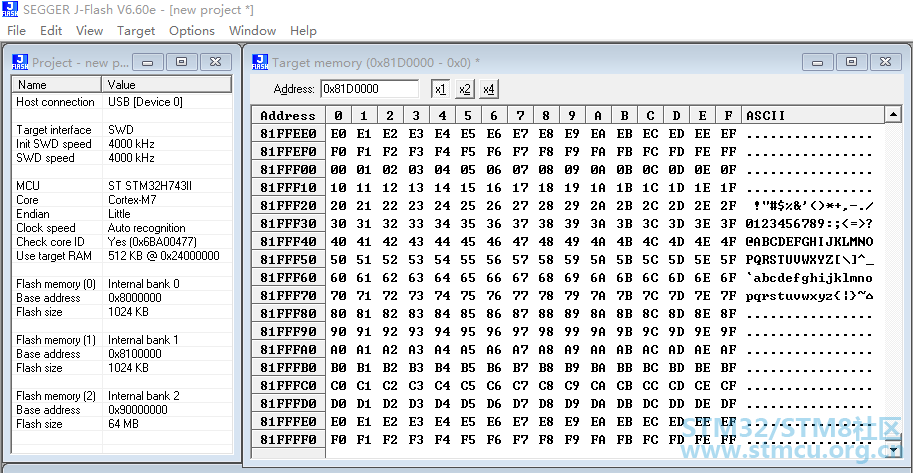Click address row header 81FFF00

tap(288, 170)
